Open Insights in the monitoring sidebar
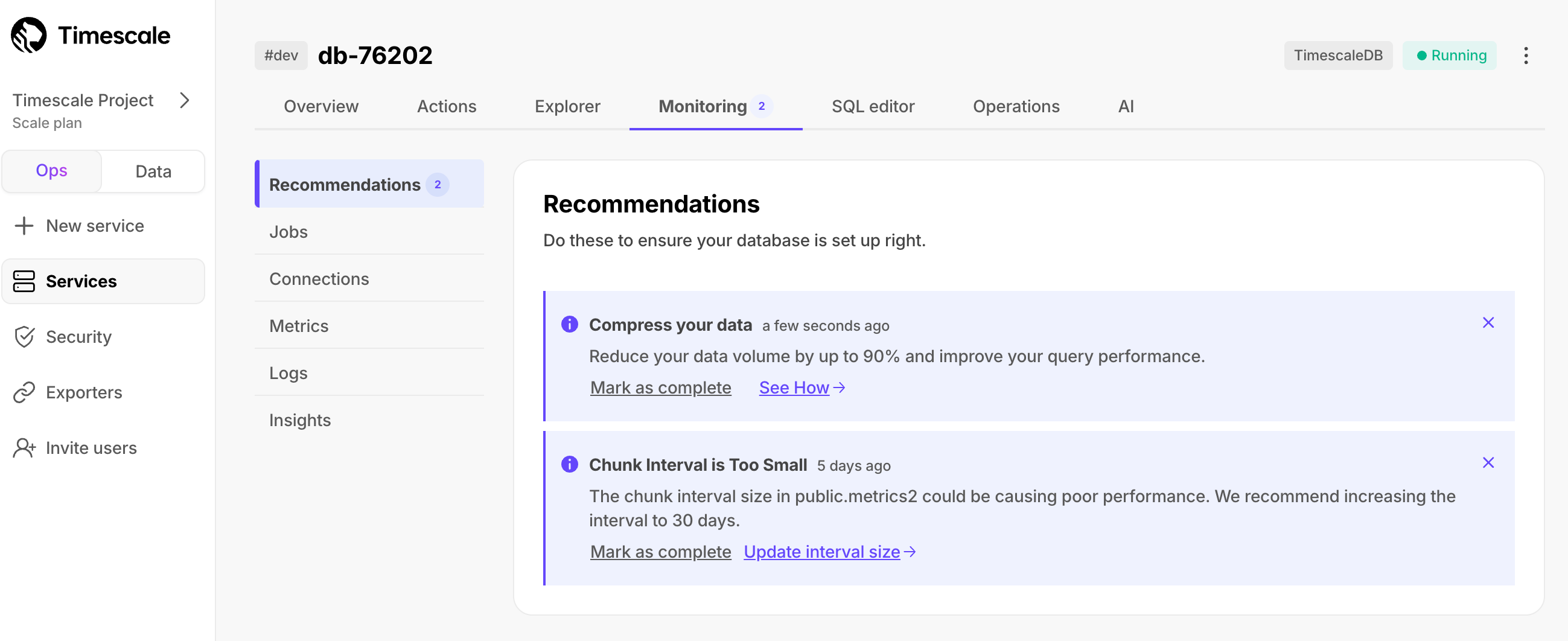 pos(369,419)
